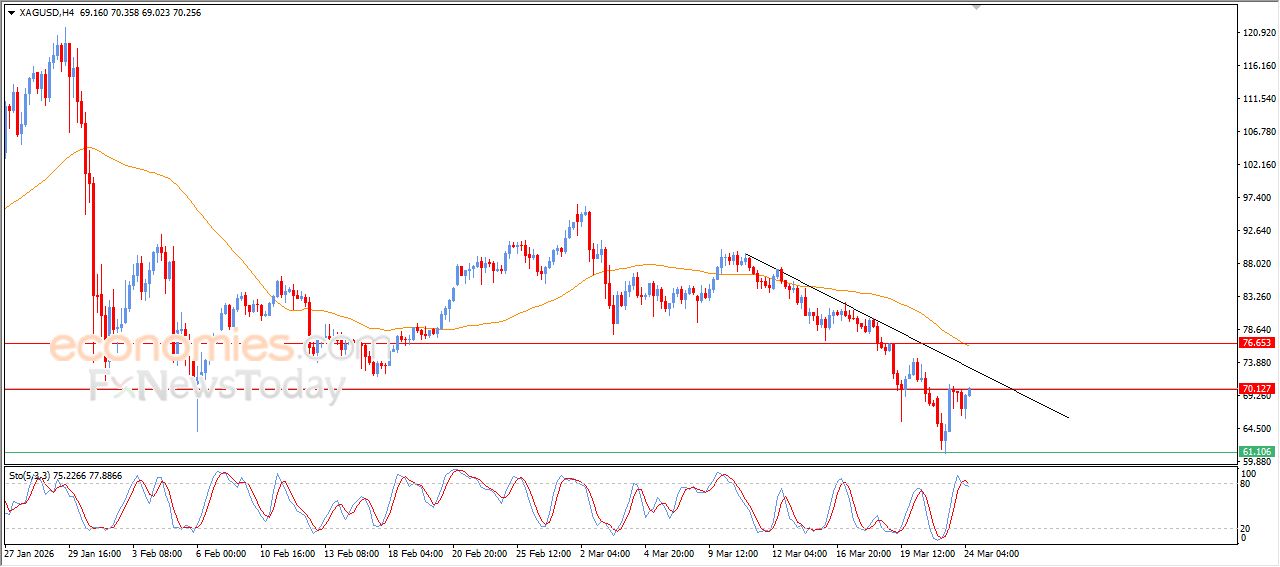The width and height of the screenshot is (1280, 567).
Task: Open the dropdown arrow beside XAGUSD,H4
Action: pos(11,13)
